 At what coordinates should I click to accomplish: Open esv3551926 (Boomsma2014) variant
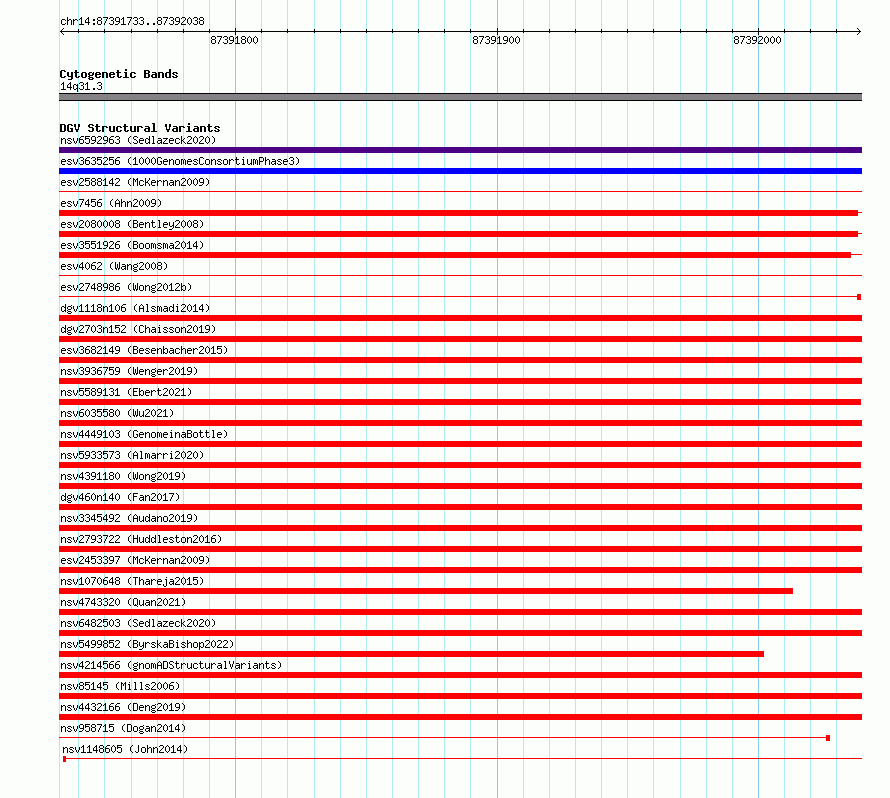click(x=132, y=245)
